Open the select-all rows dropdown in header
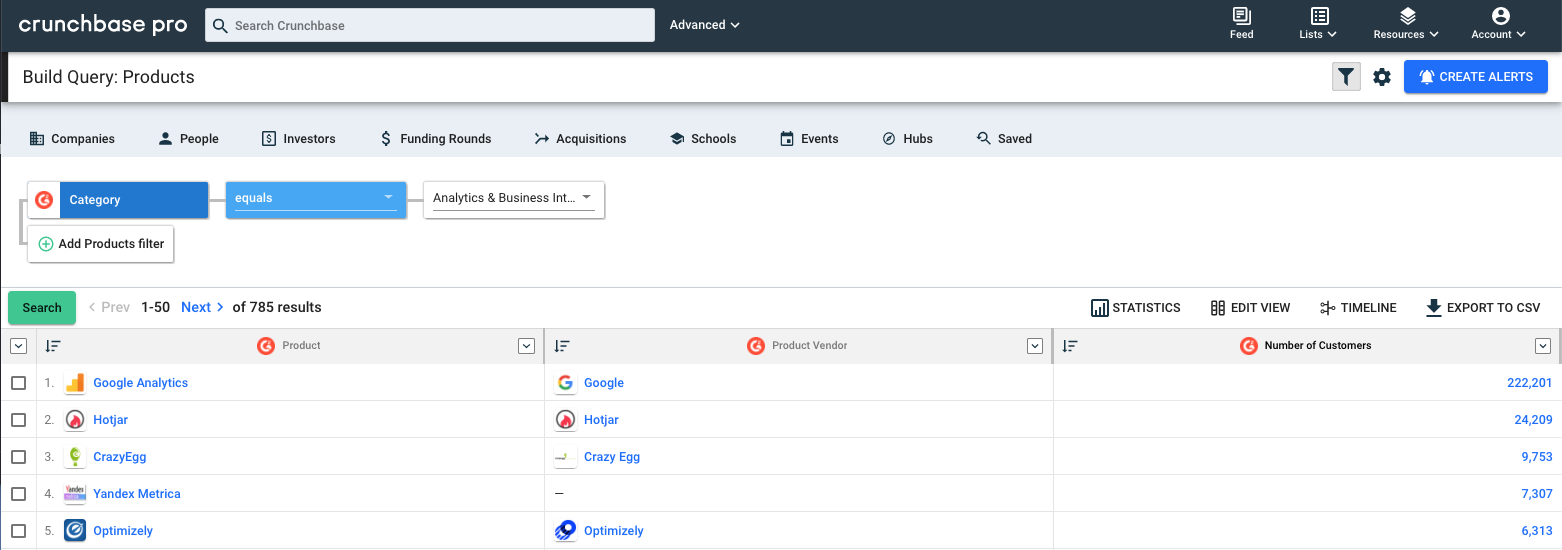Screen dimensions: 1562x550 pos(18,346)
